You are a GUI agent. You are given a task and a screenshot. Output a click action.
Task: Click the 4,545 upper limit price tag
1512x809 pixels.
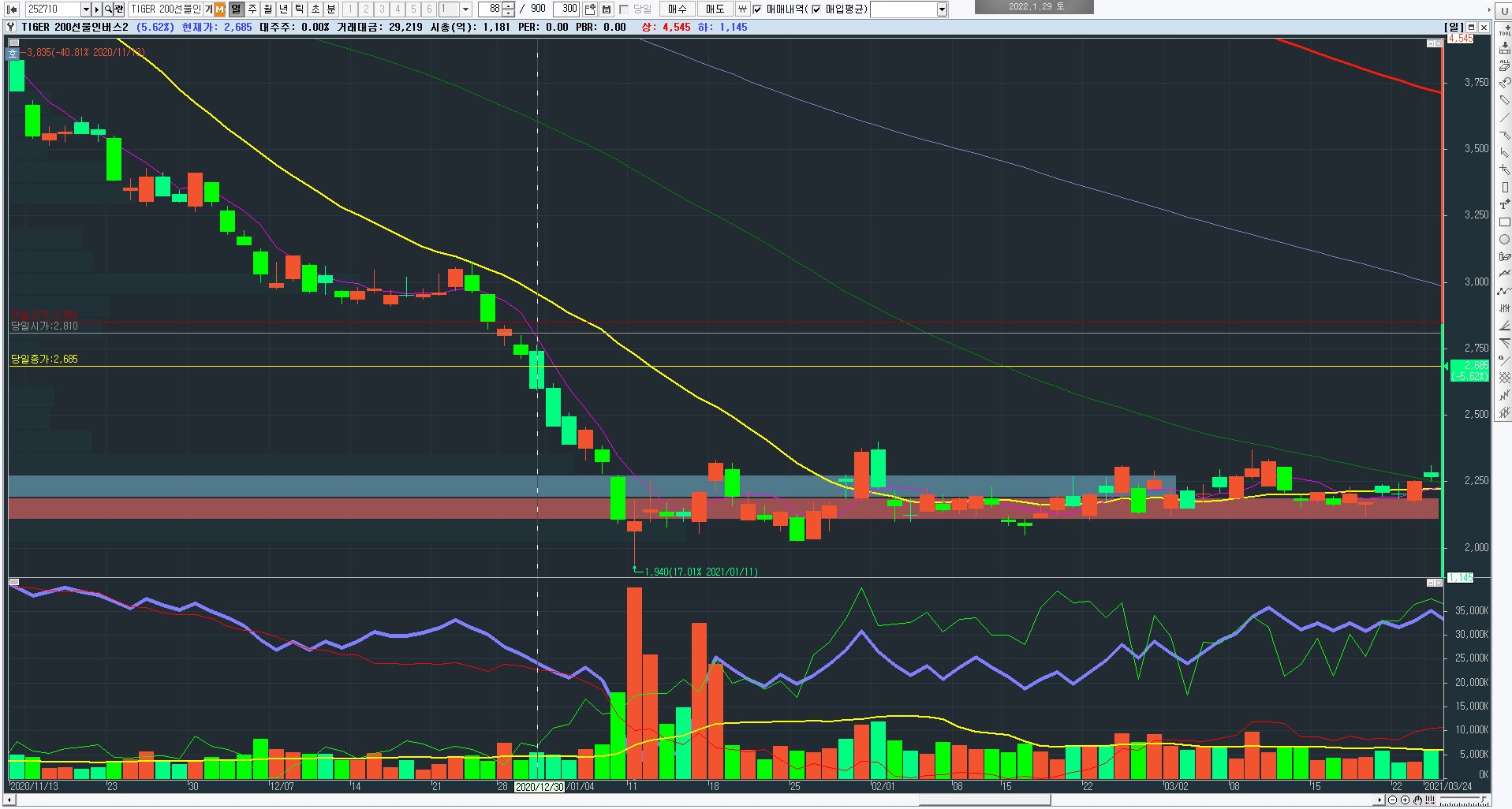tap(1460, 38)
